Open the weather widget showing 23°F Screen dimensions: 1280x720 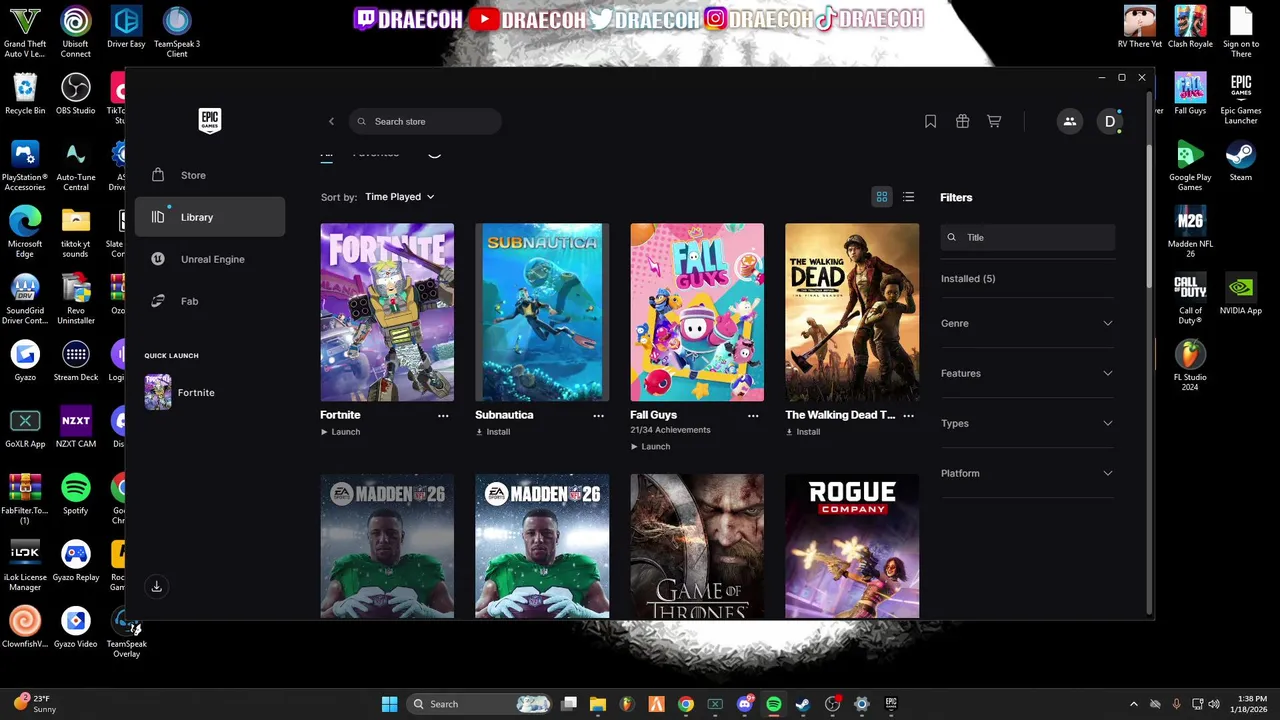[35, 704]
